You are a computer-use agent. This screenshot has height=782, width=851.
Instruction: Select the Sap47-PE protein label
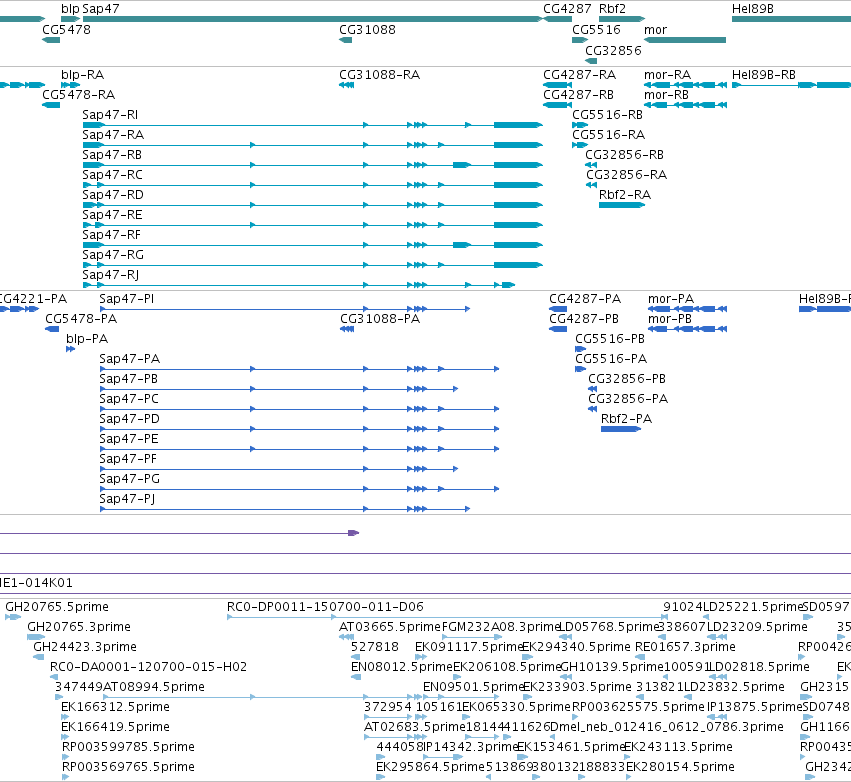point(129,439)
